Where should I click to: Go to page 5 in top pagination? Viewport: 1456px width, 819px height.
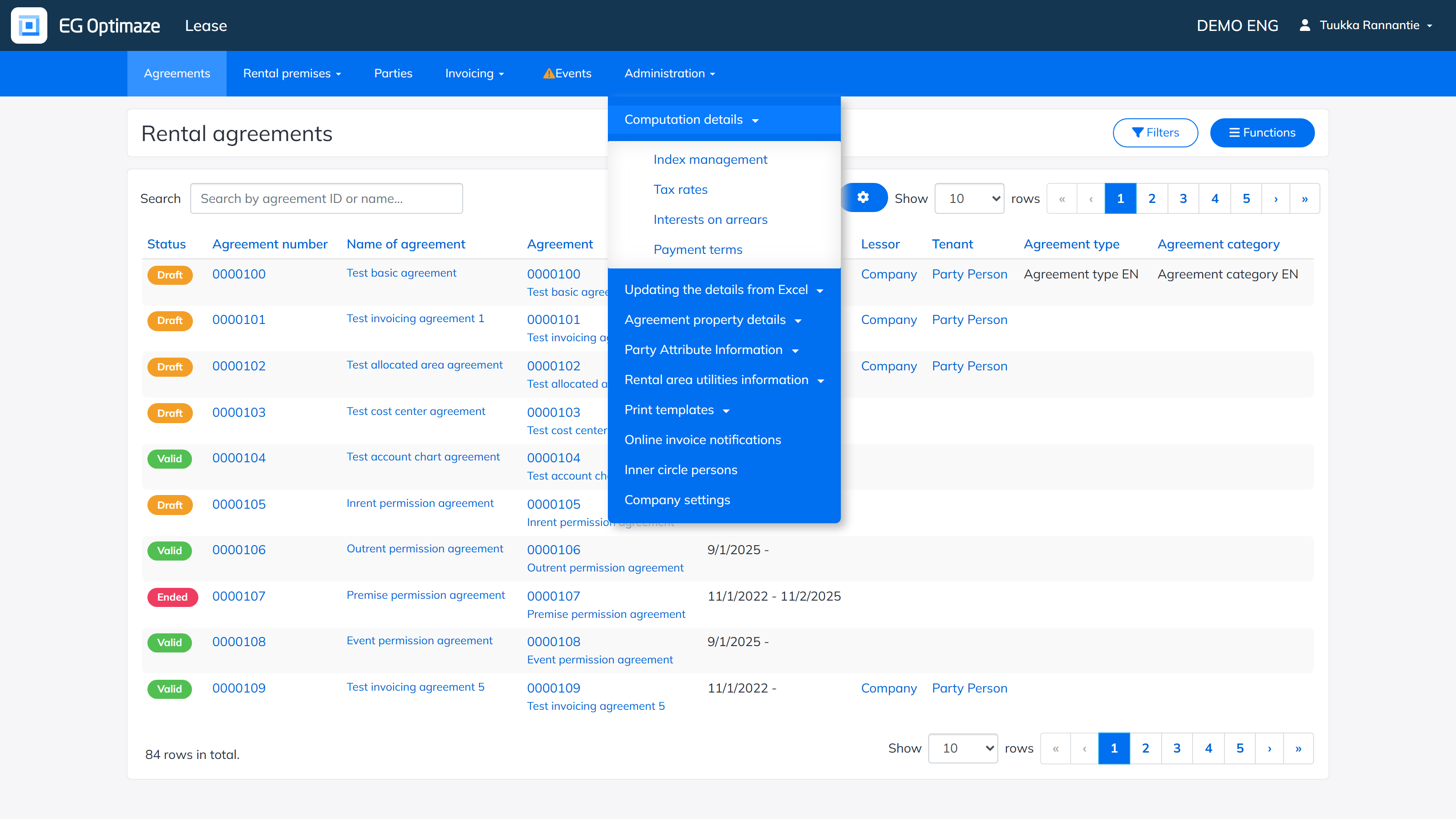click(1246, 198)
